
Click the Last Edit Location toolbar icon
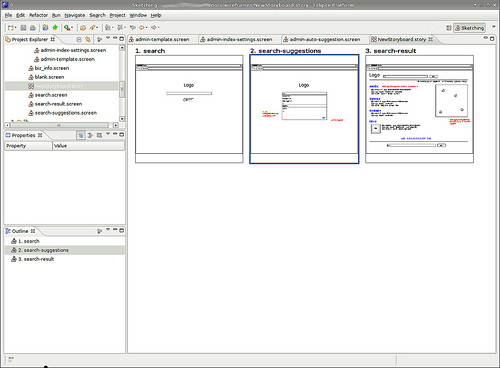tap(133, 28)
